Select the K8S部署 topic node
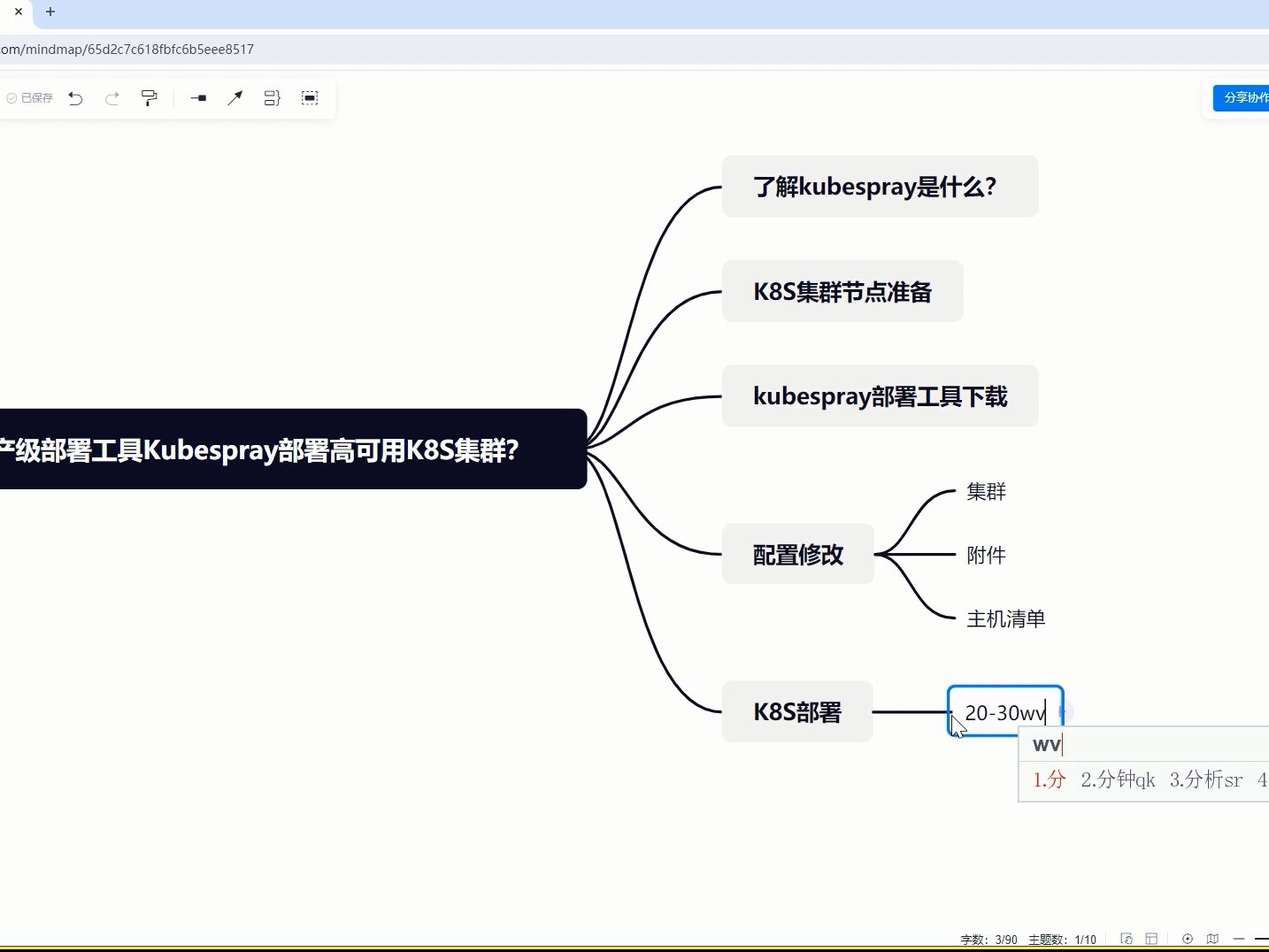The height and width of the screenshot is (952, 1269). click(x=797, y=711)
